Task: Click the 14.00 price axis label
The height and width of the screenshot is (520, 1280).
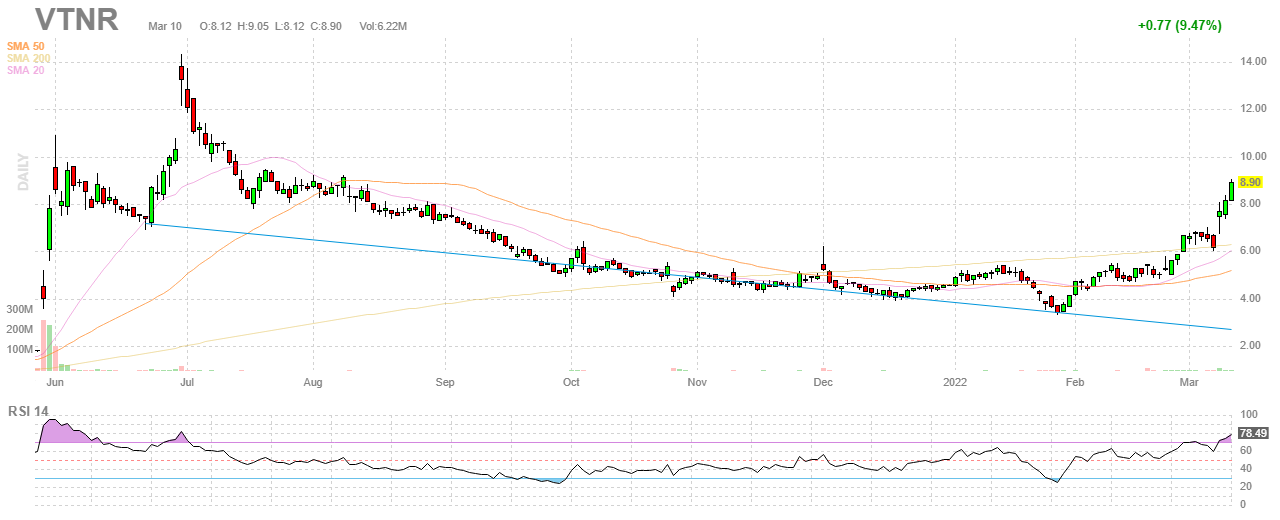Action: [x=1254, y=62]
